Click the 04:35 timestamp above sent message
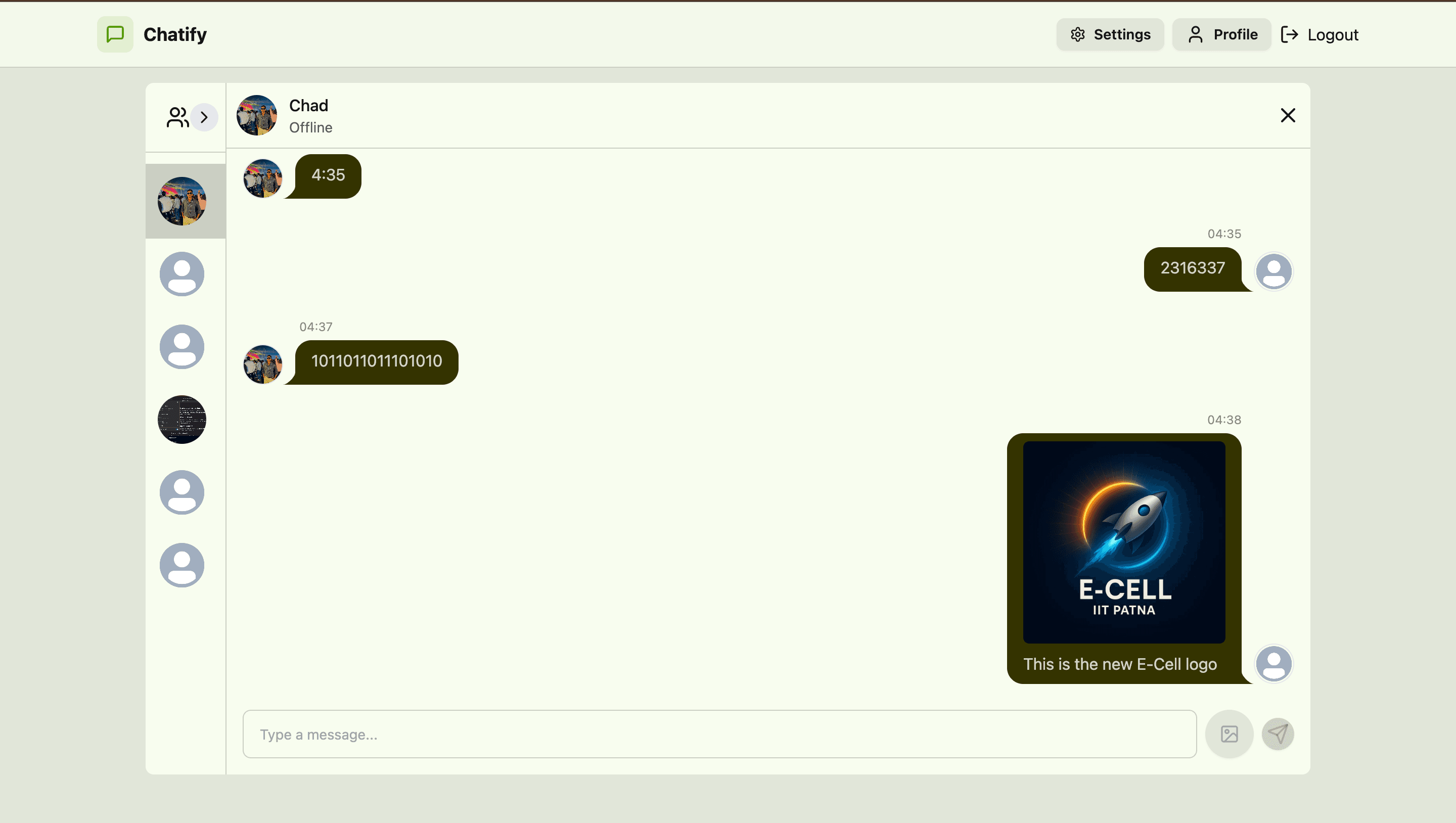 click(1224, 234)
